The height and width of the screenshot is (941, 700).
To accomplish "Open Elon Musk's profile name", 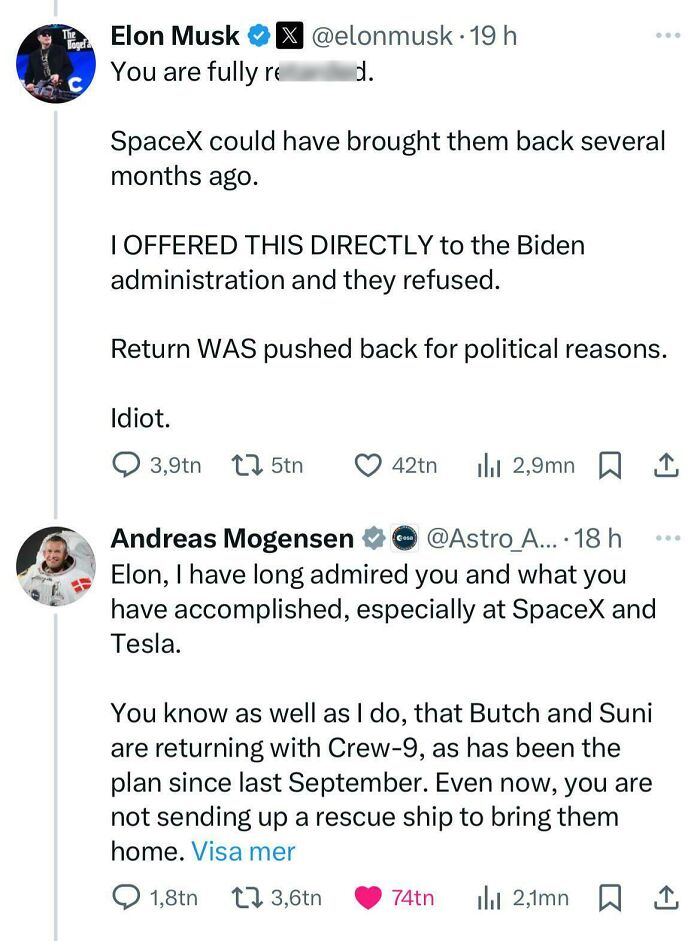I will point(174,36).
